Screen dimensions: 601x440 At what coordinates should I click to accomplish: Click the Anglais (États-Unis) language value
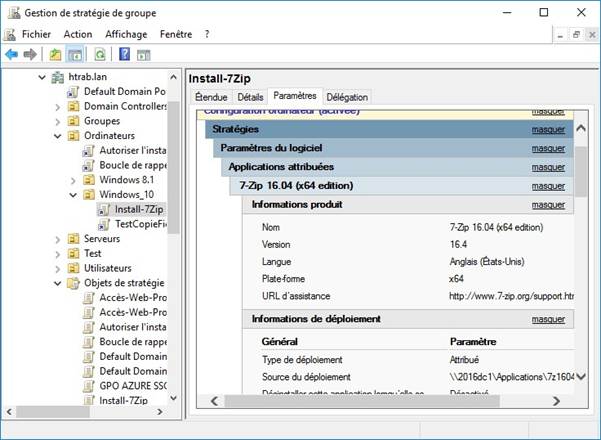point(487,262)
